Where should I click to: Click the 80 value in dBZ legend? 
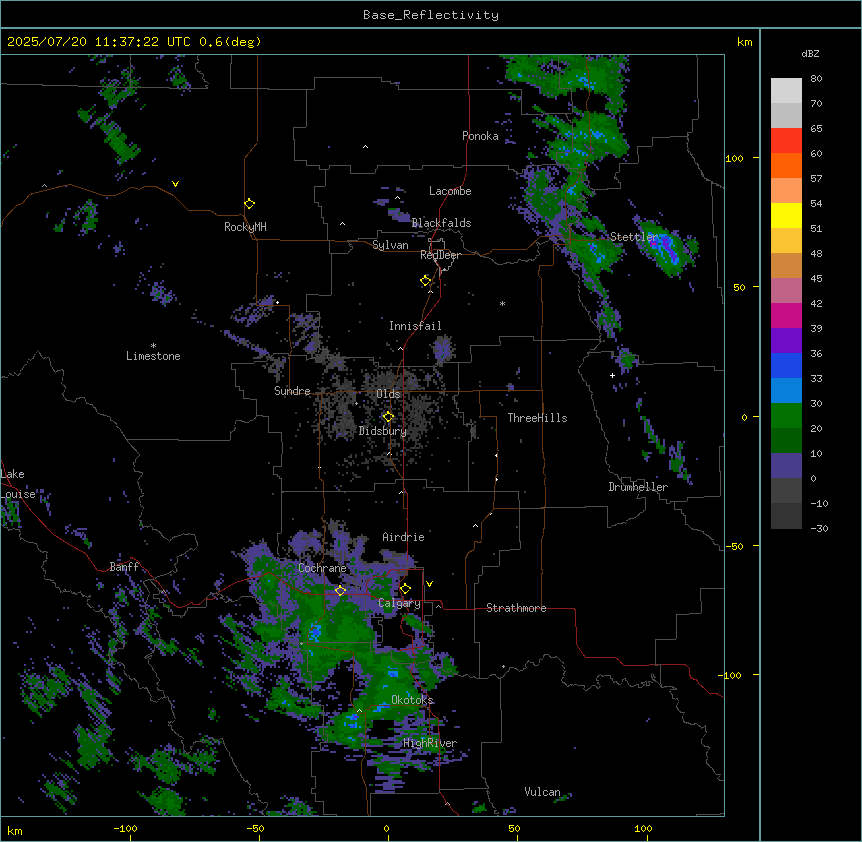(816, 79)
